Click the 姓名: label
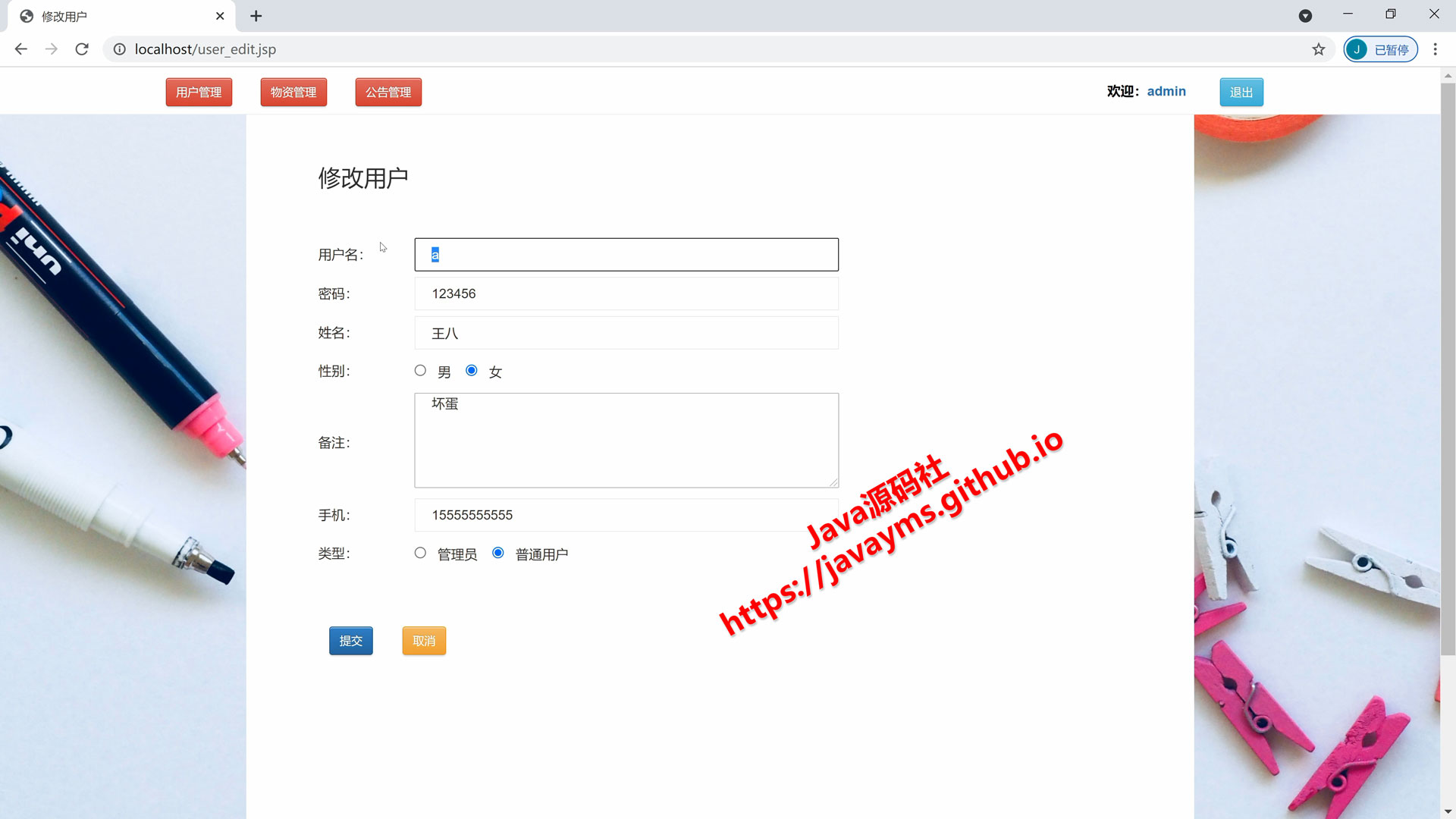Image resolution: width=1456 pixels, height=819 pixels. coord(334,333)
